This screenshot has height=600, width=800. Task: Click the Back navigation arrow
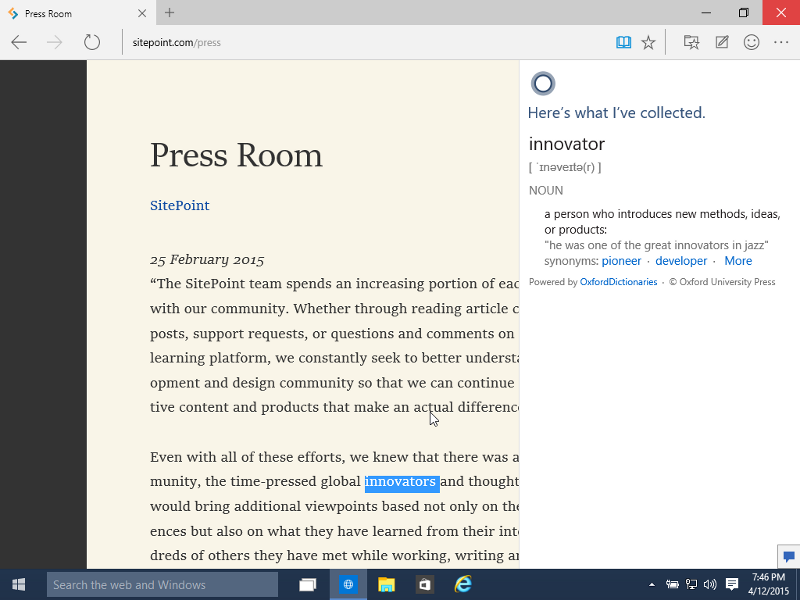tap(19, 42)
